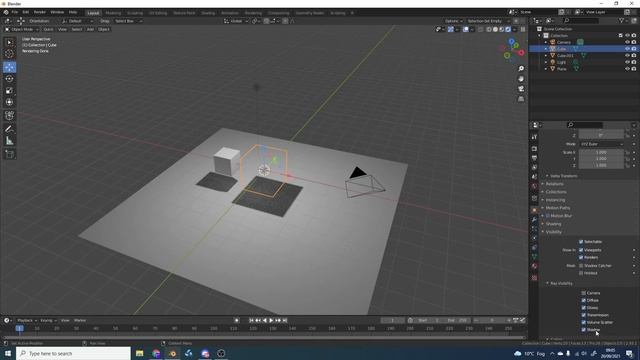This screenshot has width=640, height=360.
Task: Disable Shadow ray visibility checkbox
Action: pos(584,330)
